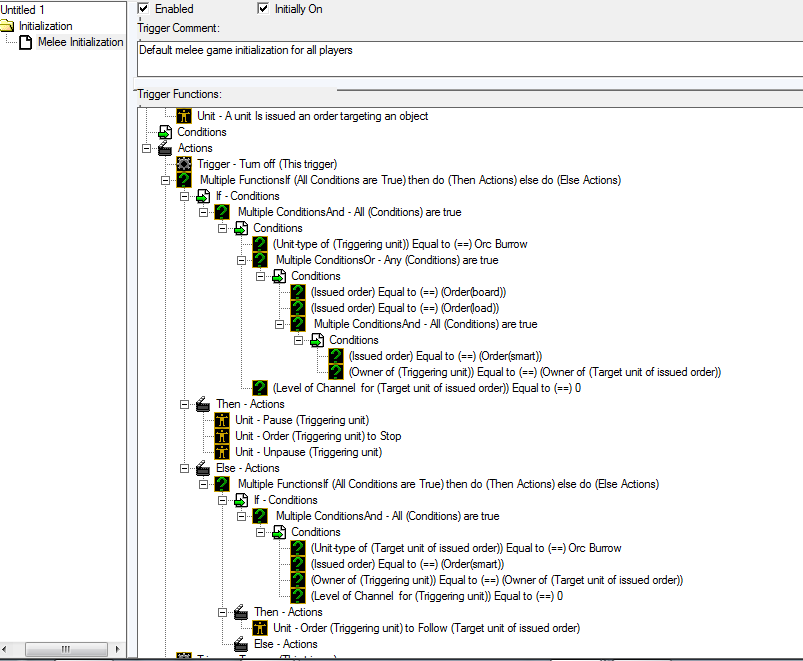Click top-level Conditions icon
Image resolution: width=803 pixels, height=661 pixels.
pyautogui.click(x=165, y=132)
